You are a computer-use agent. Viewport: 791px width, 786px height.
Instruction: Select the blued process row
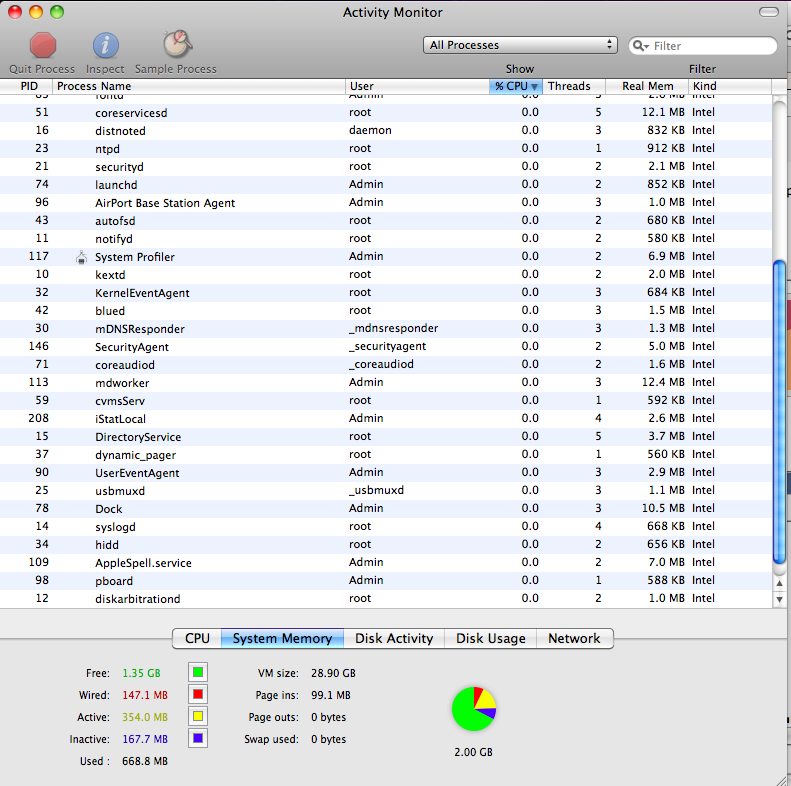point(386,311)
